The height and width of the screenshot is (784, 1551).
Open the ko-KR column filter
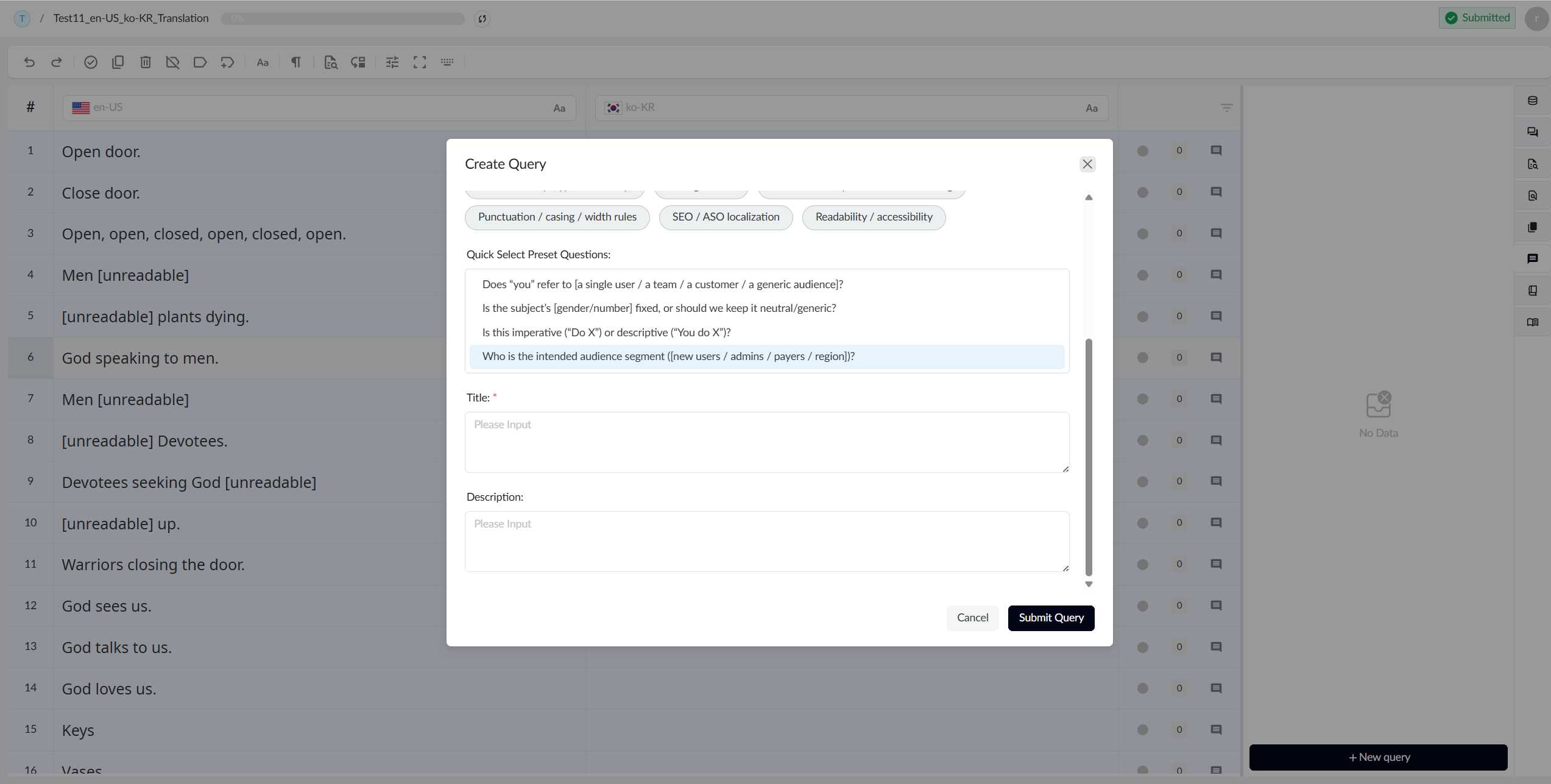[1226, 107]
